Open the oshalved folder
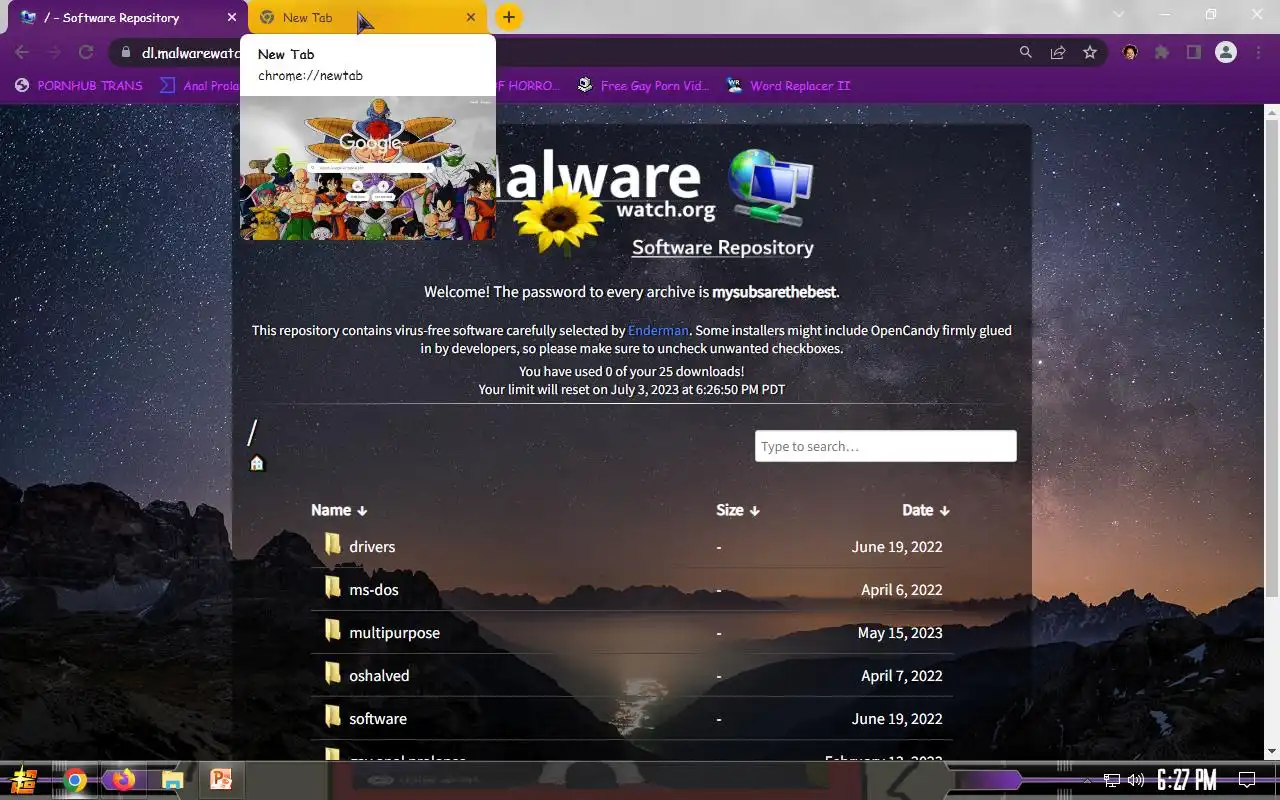 coord(379,676)
